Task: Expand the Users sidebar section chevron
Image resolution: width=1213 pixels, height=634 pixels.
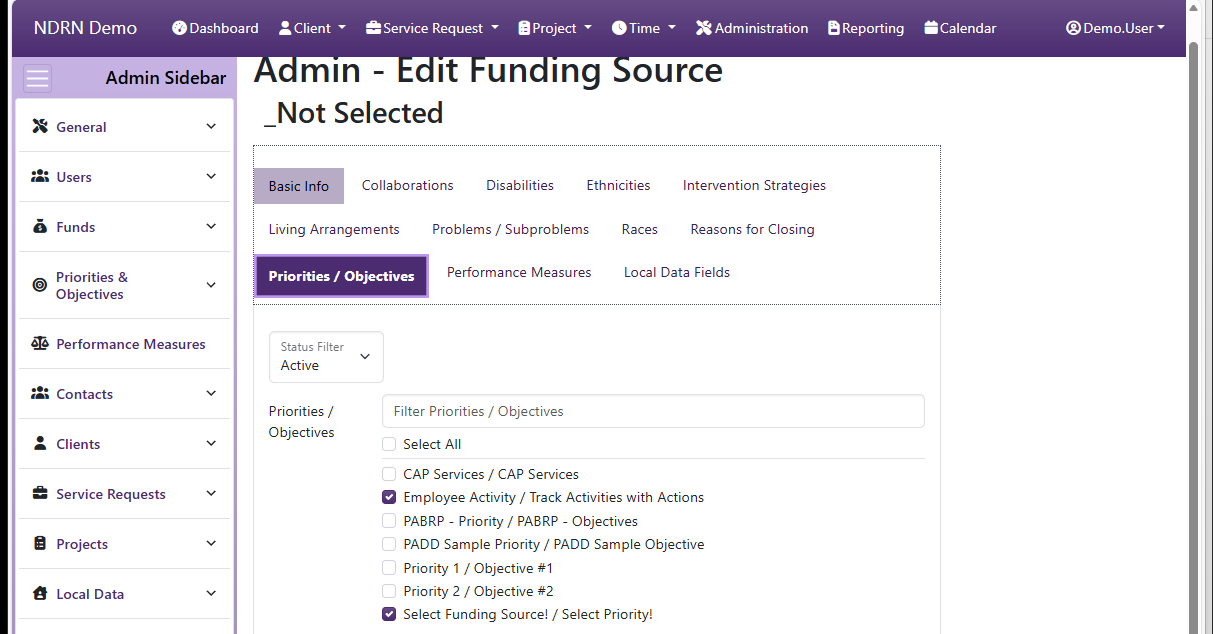Action: pos(211,177)
